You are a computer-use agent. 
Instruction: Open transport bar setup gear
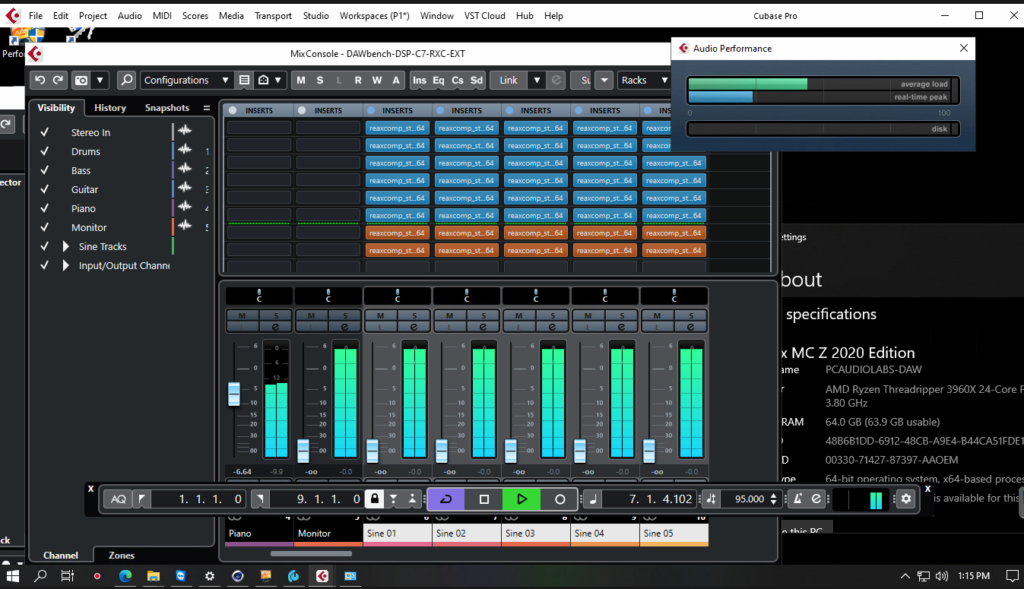906,499
